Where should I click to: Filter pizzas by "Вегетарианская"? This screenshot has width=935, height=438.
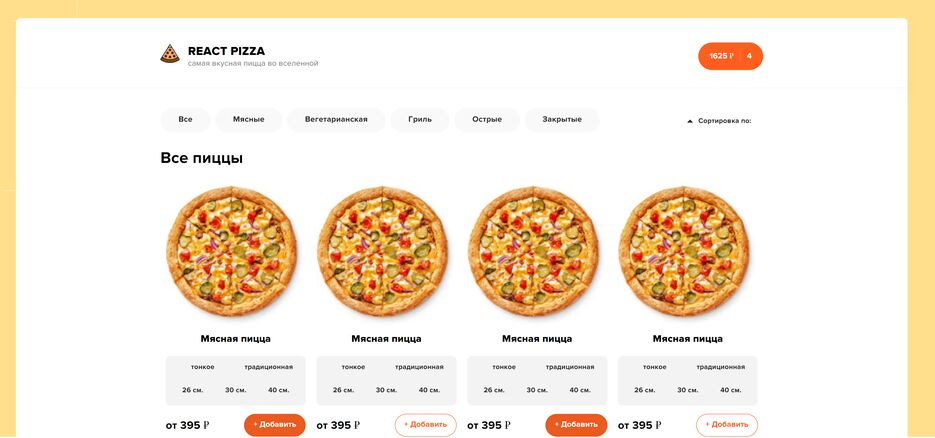click(x=336, y=120)
